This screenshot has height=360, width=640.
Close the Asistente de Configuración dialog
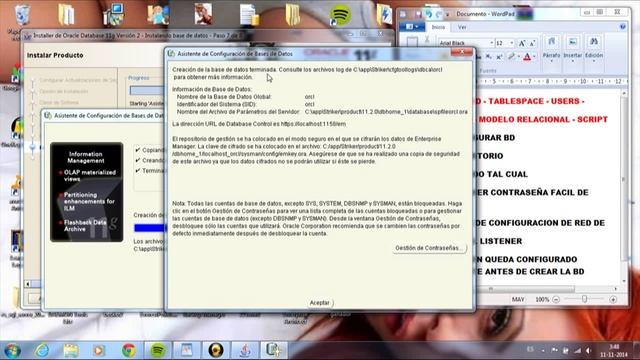[462, 53]
